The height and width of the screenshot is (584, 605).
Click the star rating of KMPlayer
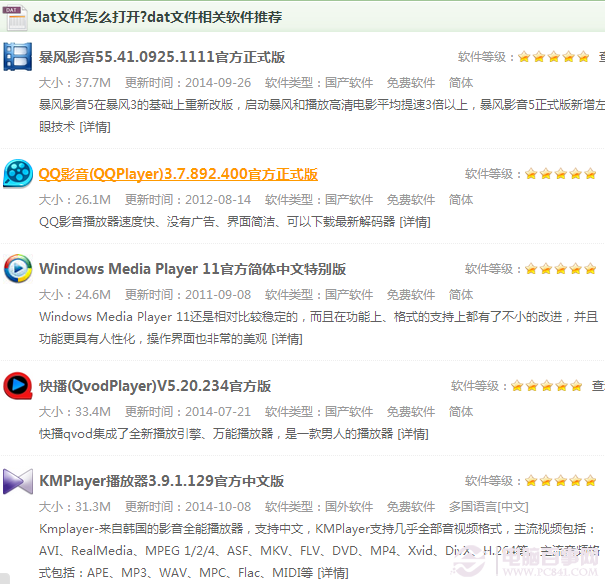tap(561, 481)
